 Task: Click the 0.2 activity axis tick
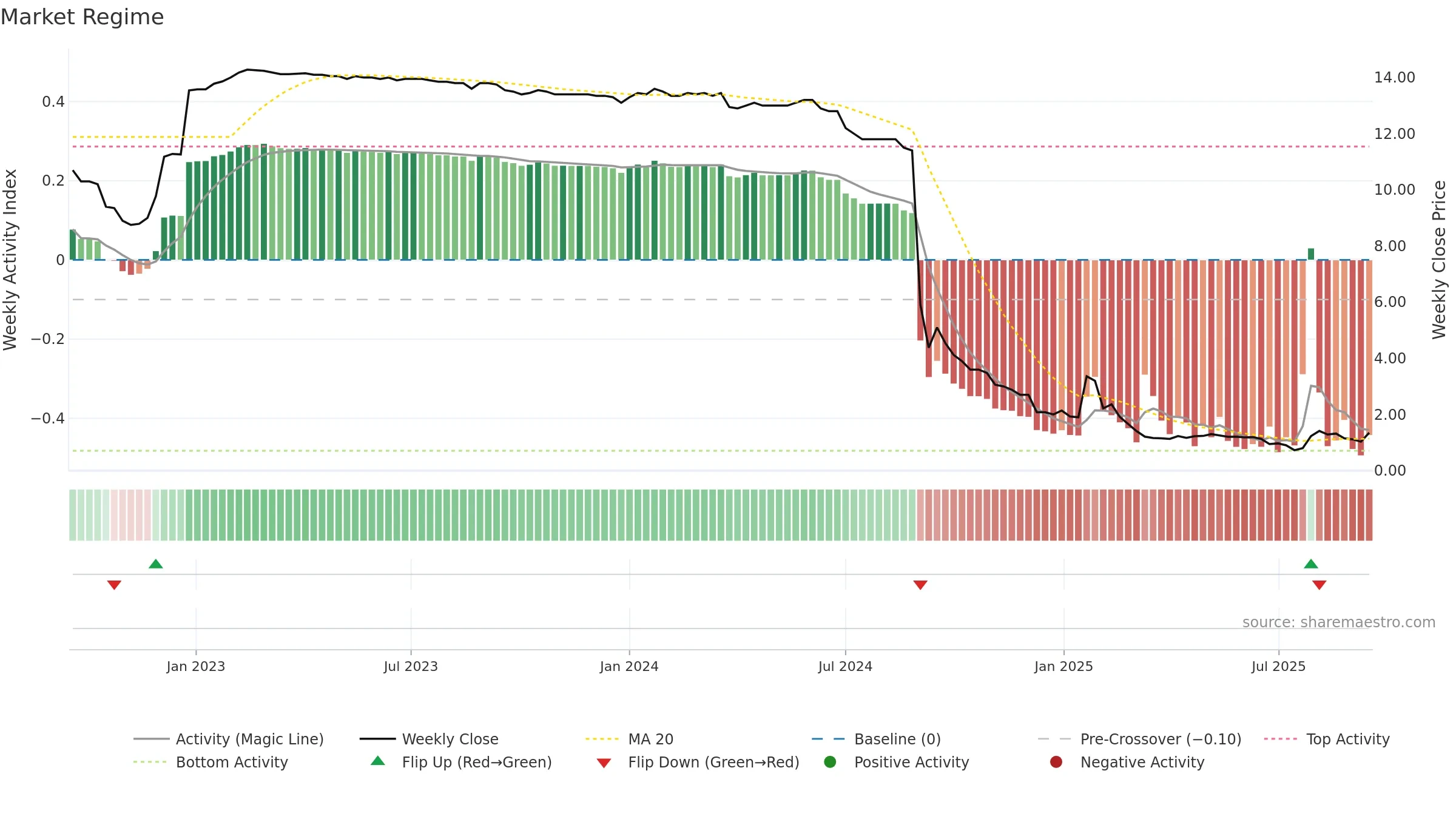[x=53, y=181]
